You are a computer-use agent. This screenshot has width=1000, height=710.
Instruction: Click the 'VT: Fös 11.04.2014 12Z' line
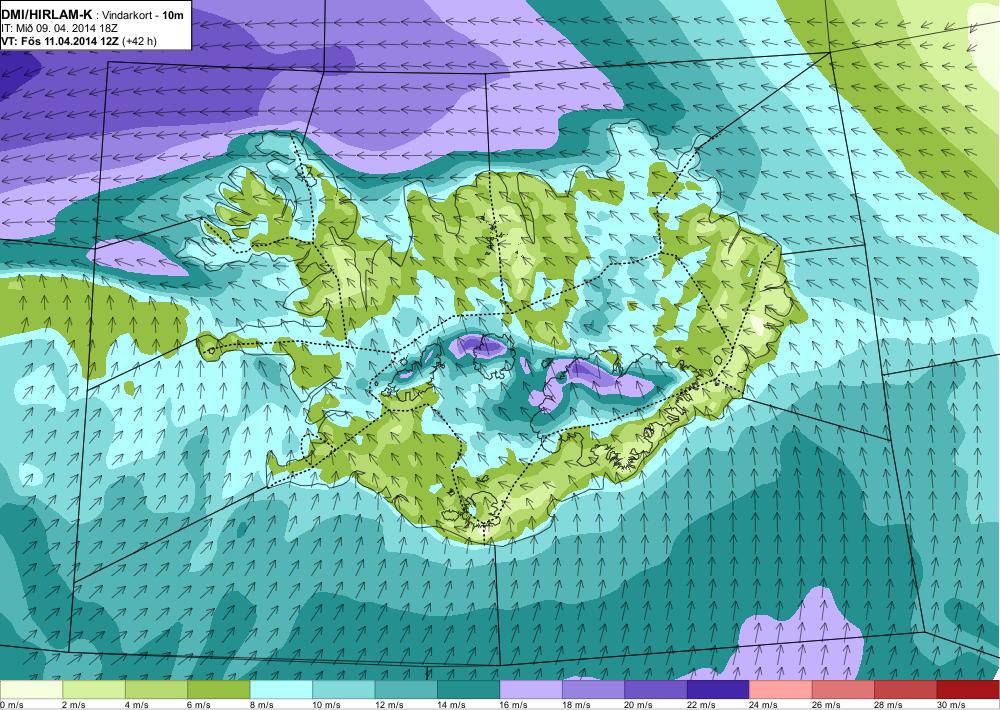pos(60,41)
